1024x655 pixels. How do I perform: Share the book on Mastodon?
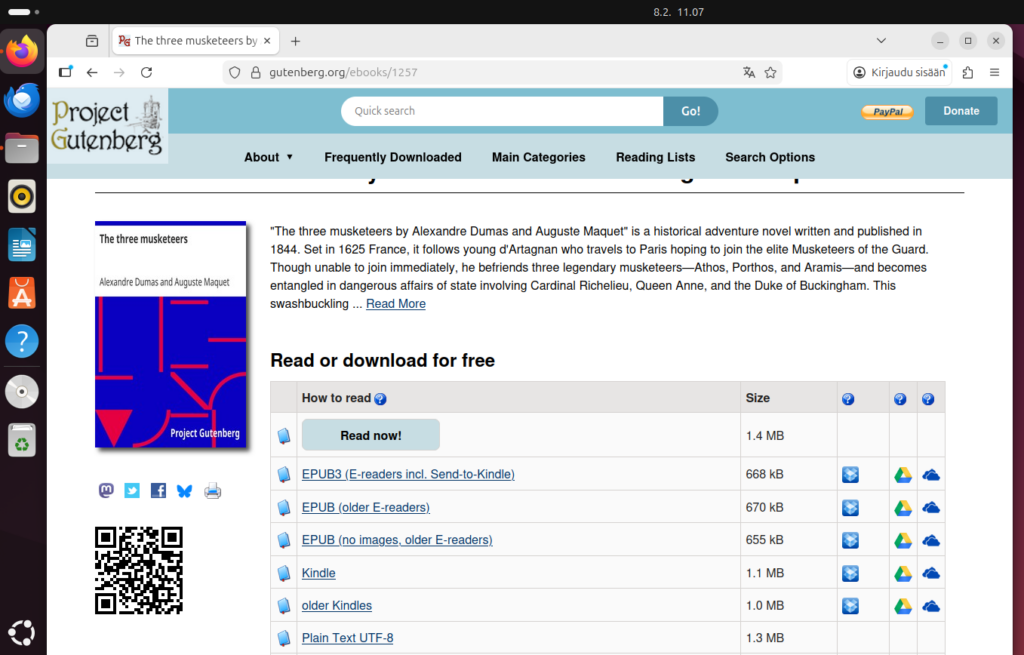(106, 490)
